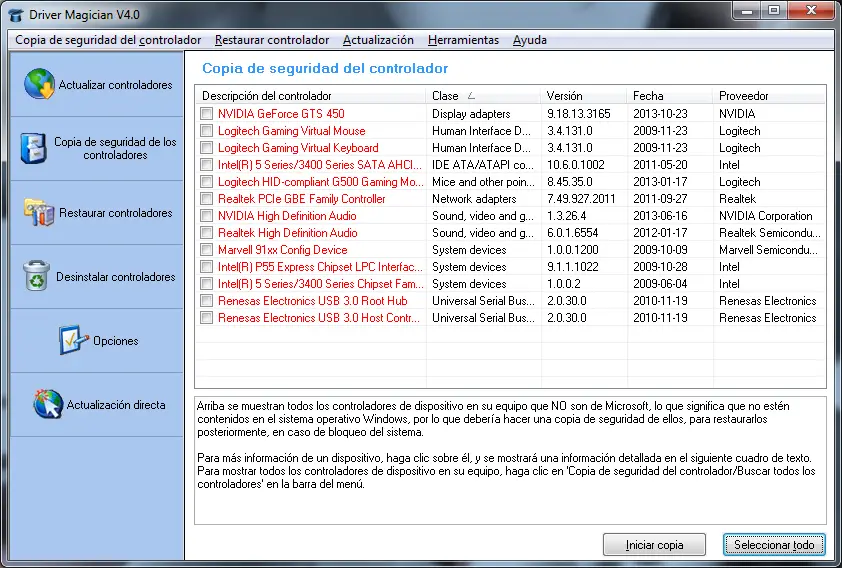Click the date 2012-01-17 cell

(660, 232)
